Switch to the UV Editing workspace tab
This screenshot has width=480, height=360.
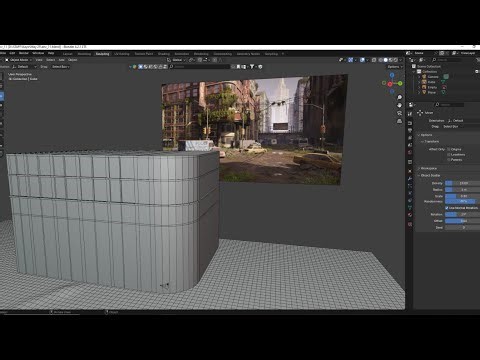tap(122, 54)
